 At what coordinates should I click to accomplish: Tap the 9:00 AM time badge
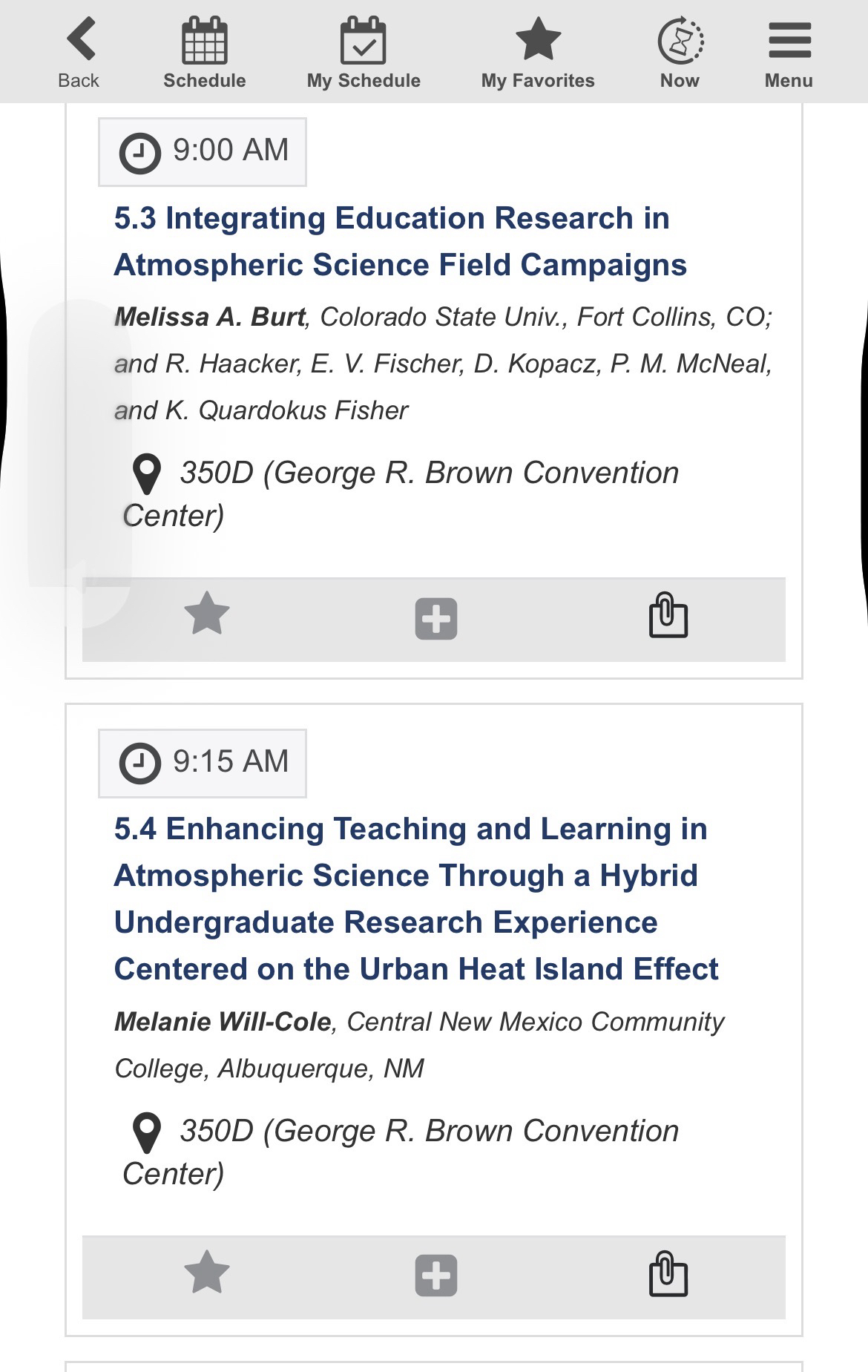[x=203, y=151]
